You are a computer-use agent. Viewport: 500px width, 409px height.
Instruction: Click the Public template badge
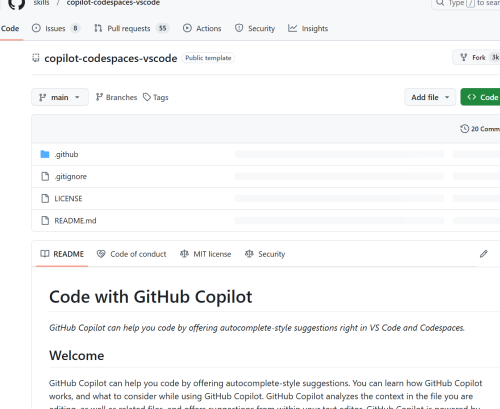point(208,58)
